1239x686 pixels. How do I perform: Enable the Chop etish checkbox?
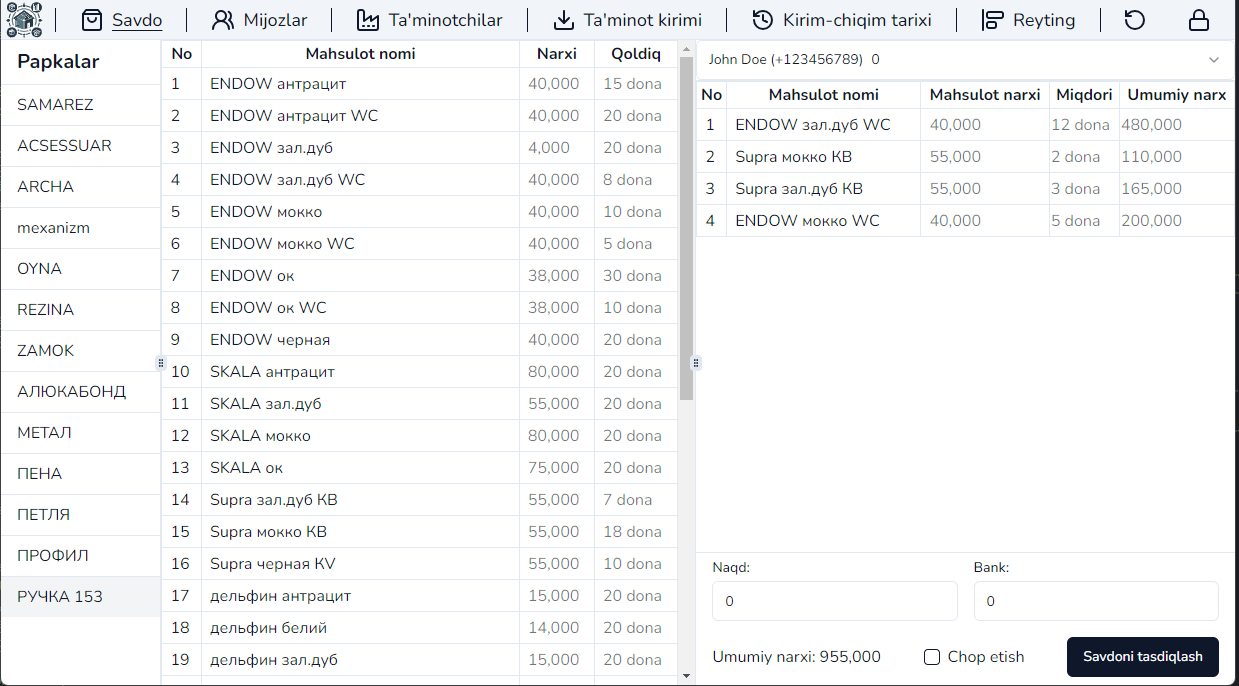(x=931, y=657)
